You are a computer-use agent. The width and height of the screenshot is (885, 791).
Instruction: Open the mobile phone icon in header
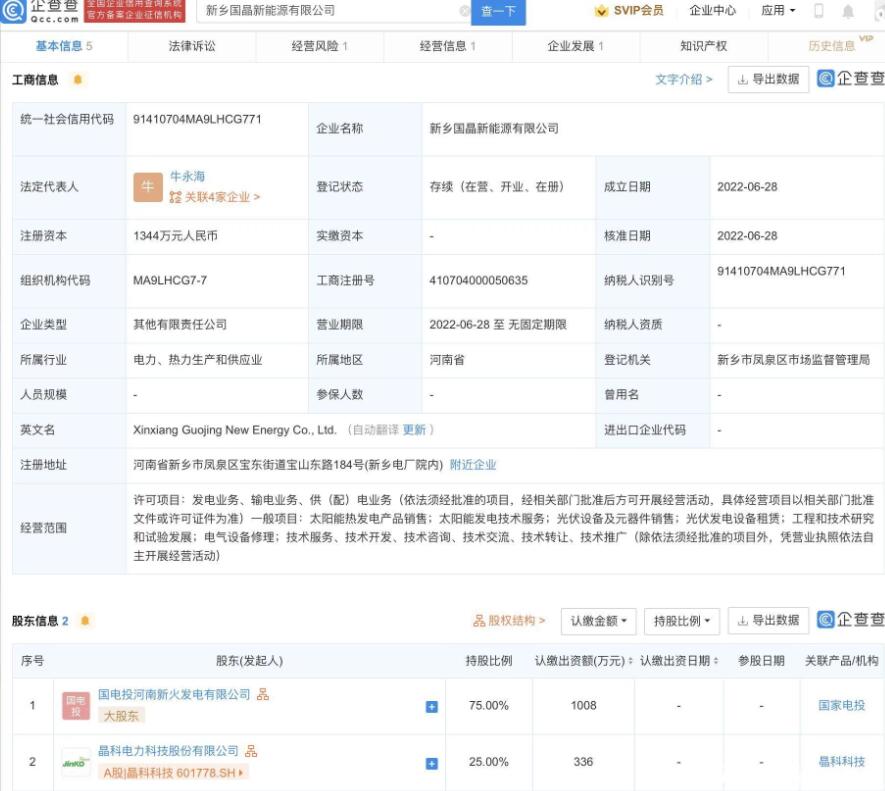(819, 11)
